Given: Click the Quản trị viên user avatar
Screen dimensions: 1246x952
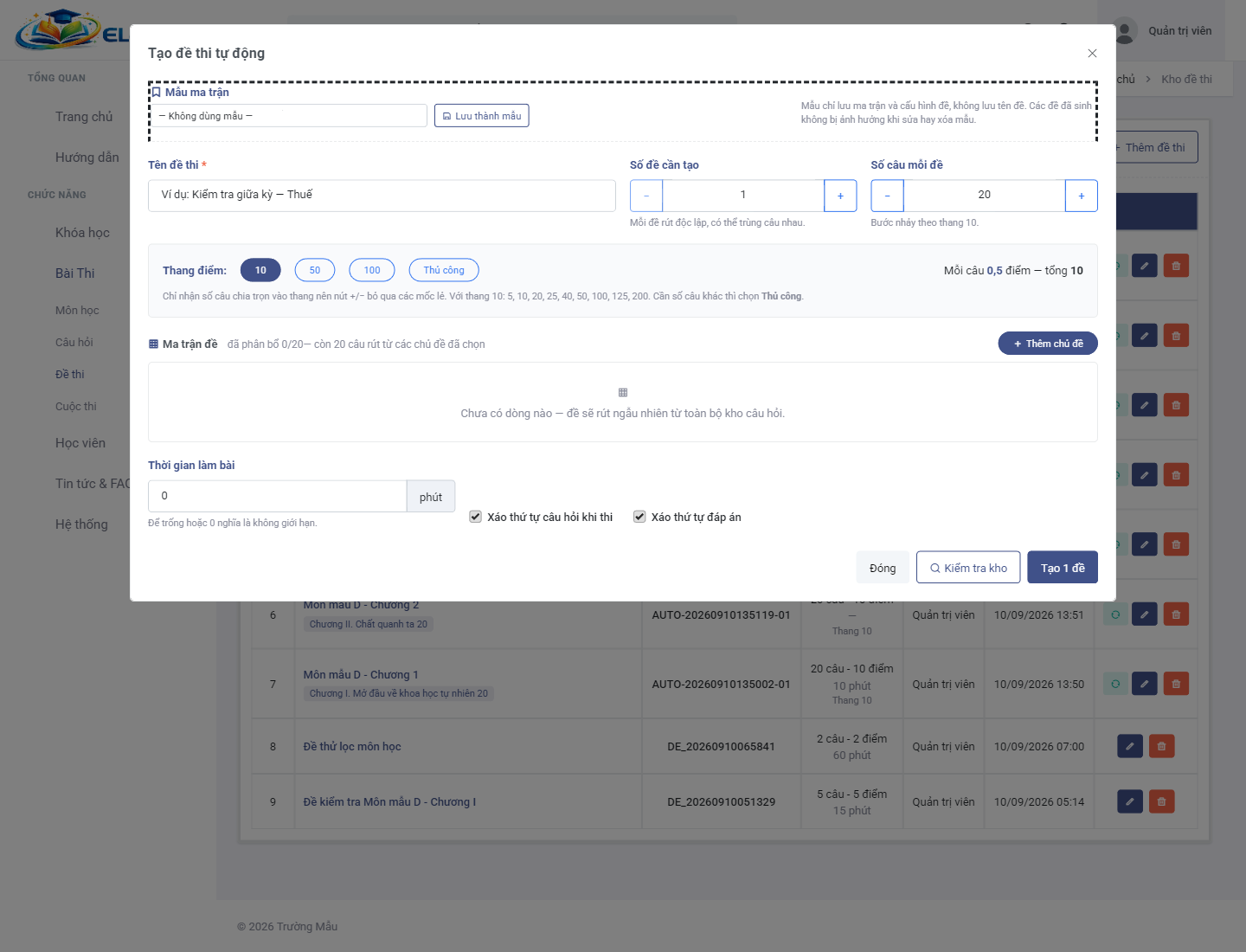Looking at the screenshot, I should coord(1124,31).
